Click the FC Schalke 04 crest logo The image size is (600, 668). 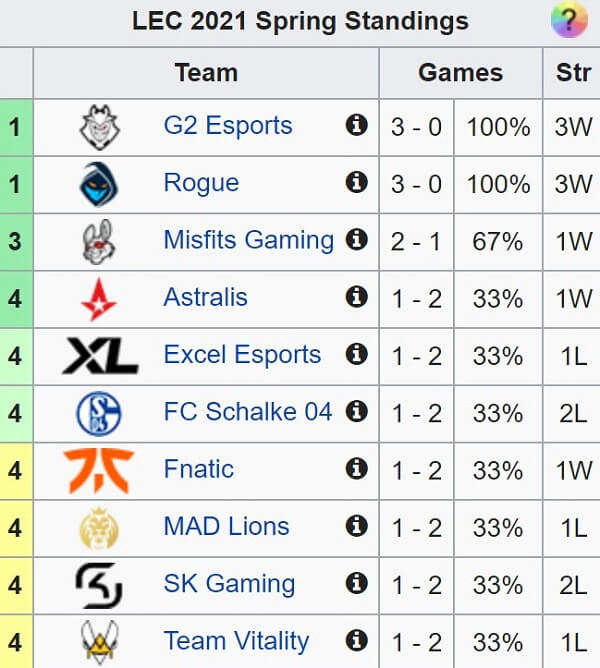tap(99, 413)
